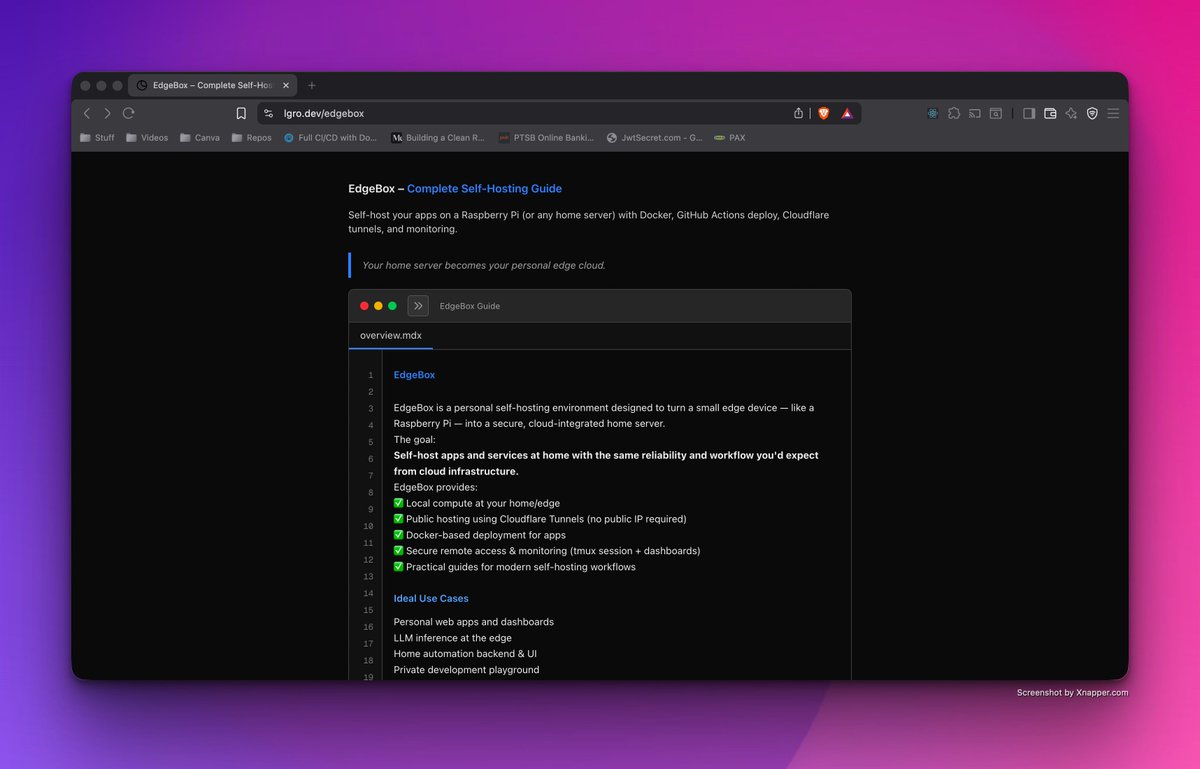The image size is (1200, 769).
Task: Select the overview.mdx file tab
Action: [x=391, y=336]
